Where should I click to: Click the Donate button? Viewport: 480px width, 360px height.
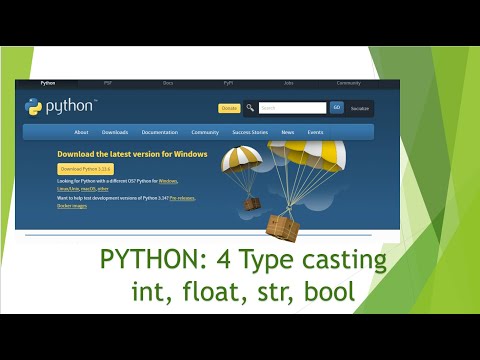[229, 108]
